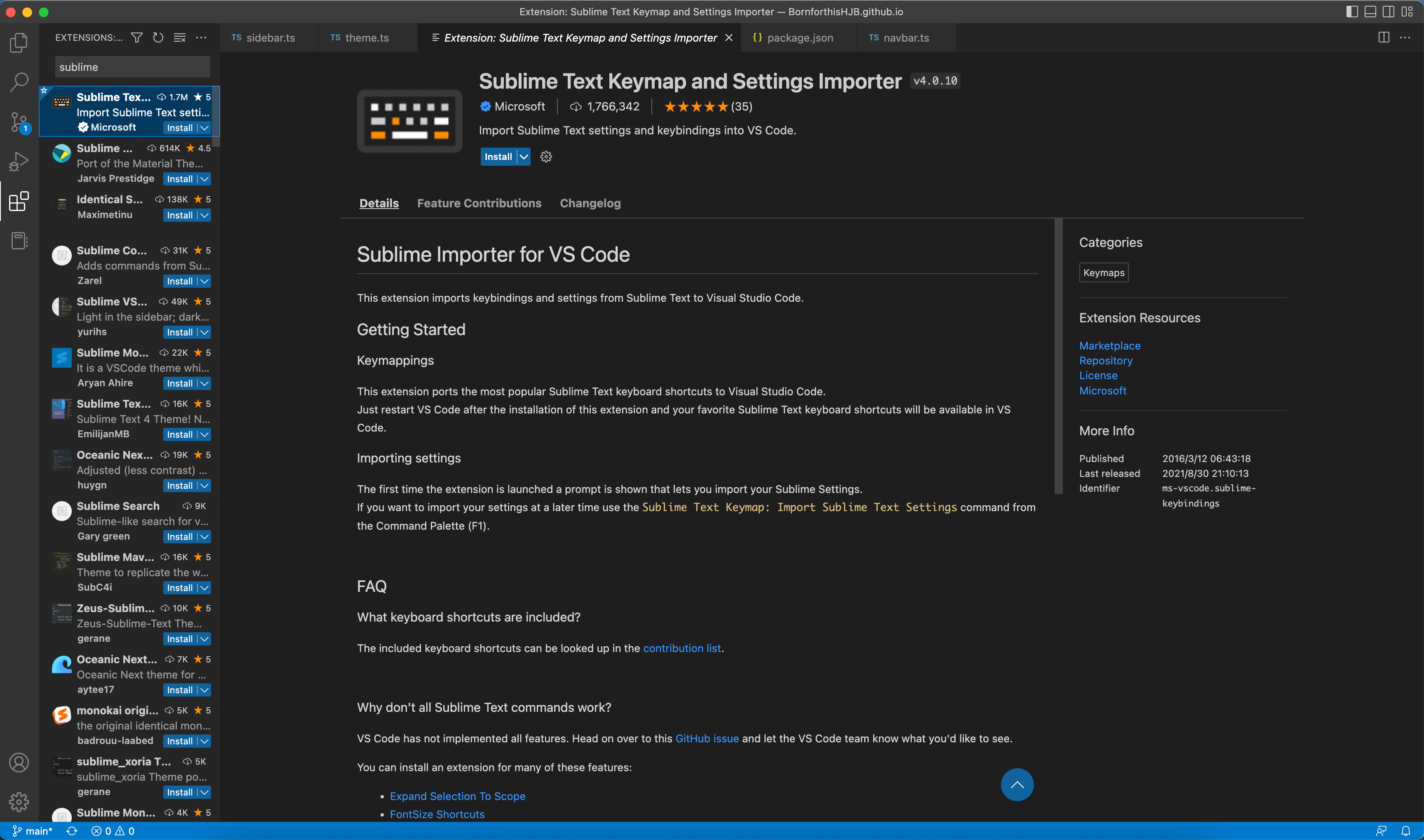Toggle the bottom panel layout icon

(1370, 11)
